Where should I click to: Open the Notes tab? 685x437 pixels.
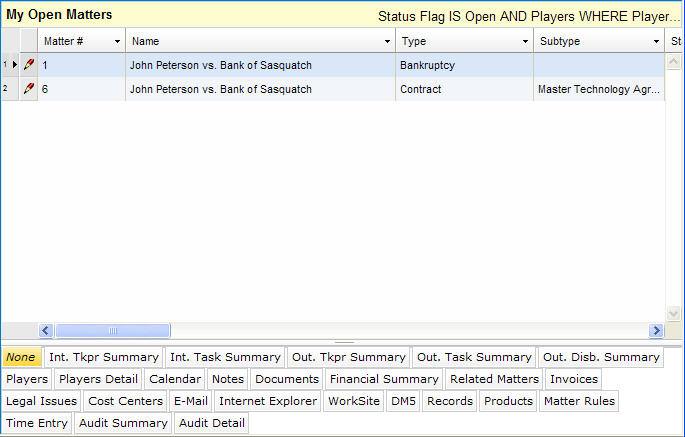click(228, 379)
